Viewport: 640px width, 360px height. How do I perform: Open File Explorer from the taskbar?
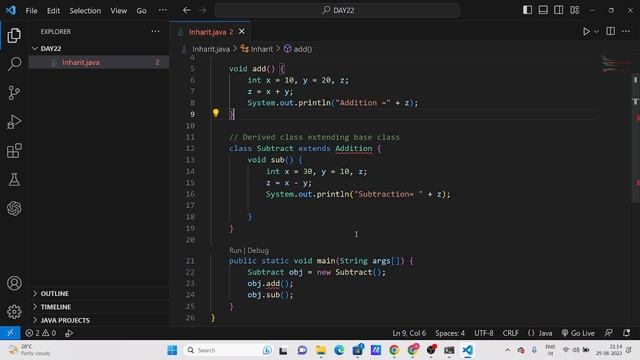click(321, 350)
